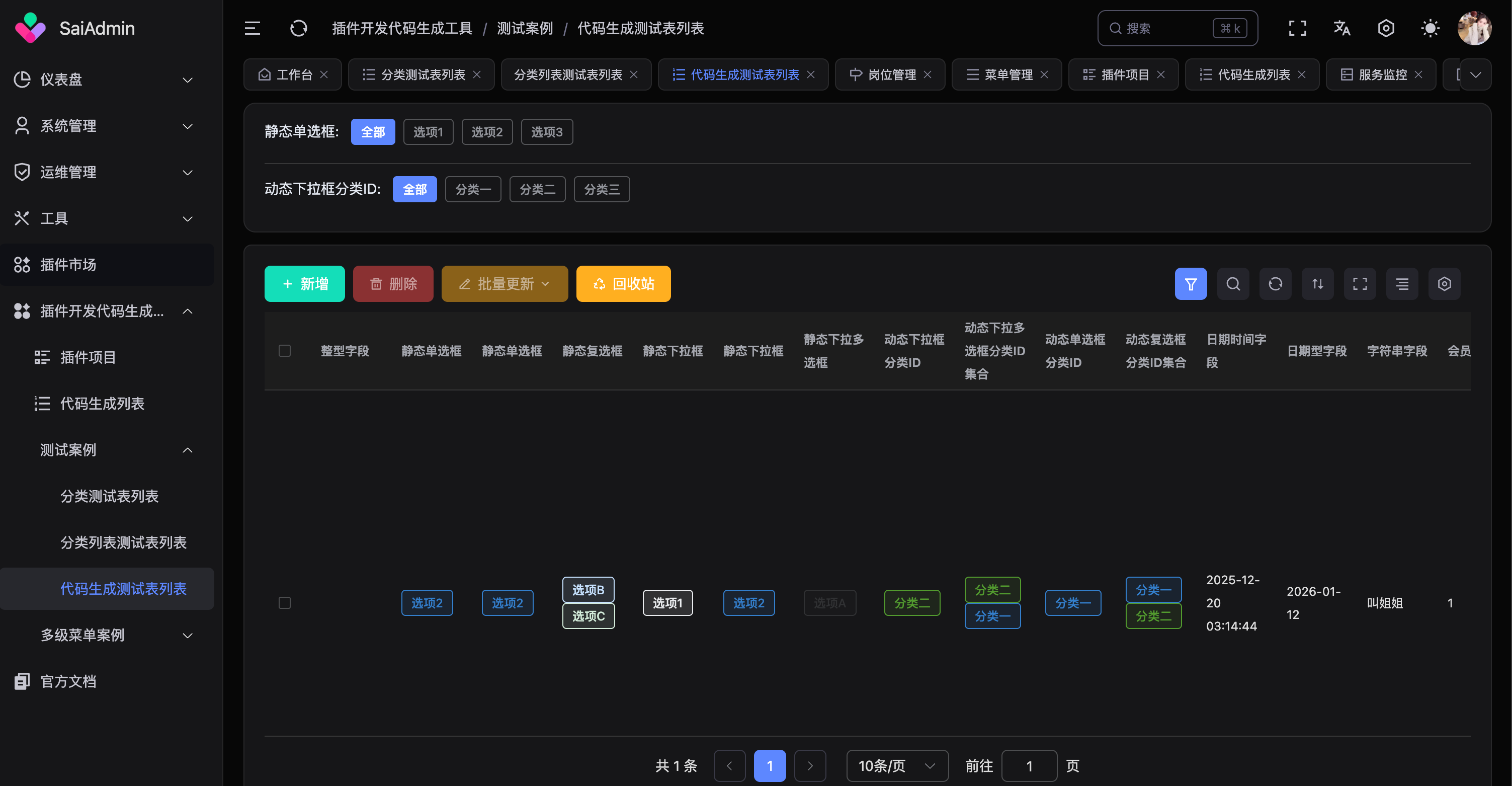
Task: Expand the 批量更新 dropdown button
Action: tap(504, 284)
